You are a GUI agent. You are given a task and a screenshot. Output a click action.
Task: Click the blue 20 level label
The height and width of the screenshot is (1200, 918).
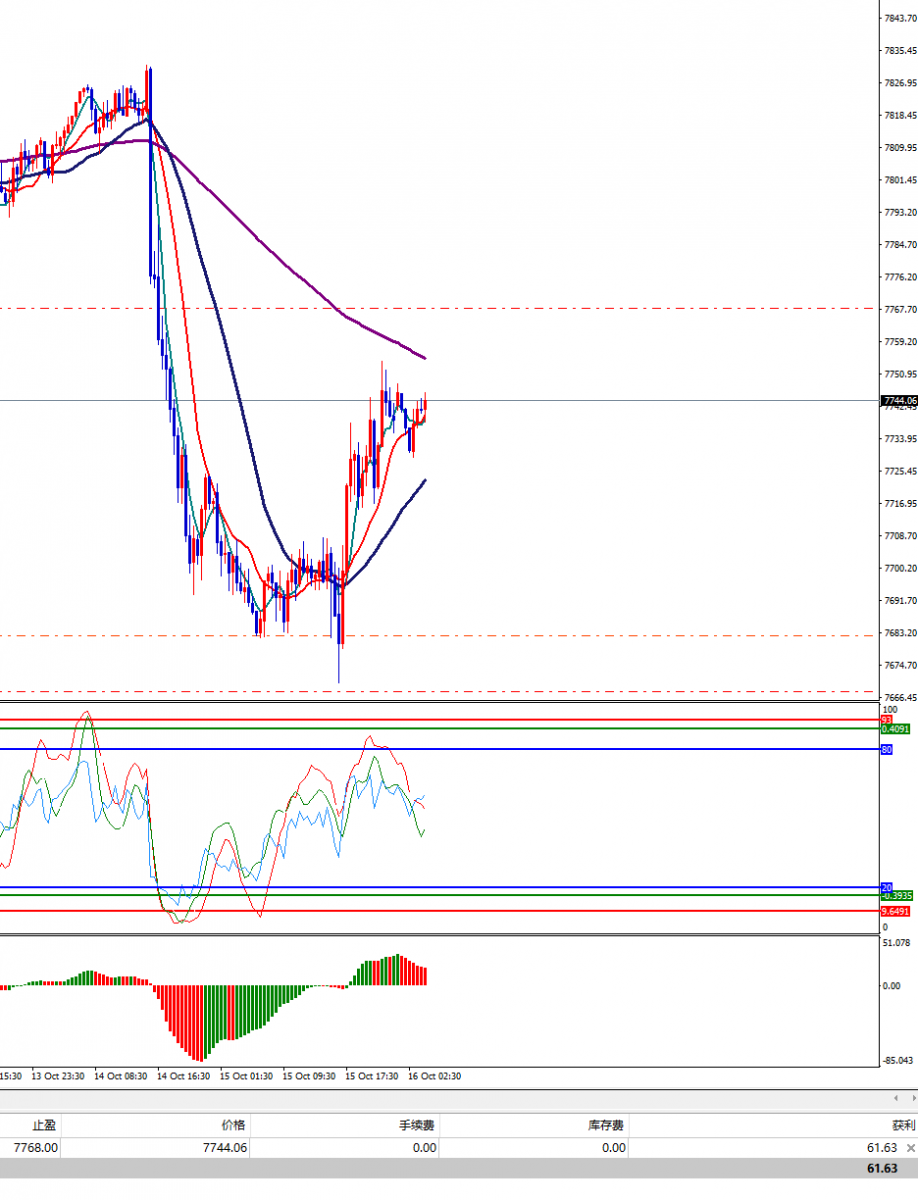(x=886, y=887)
